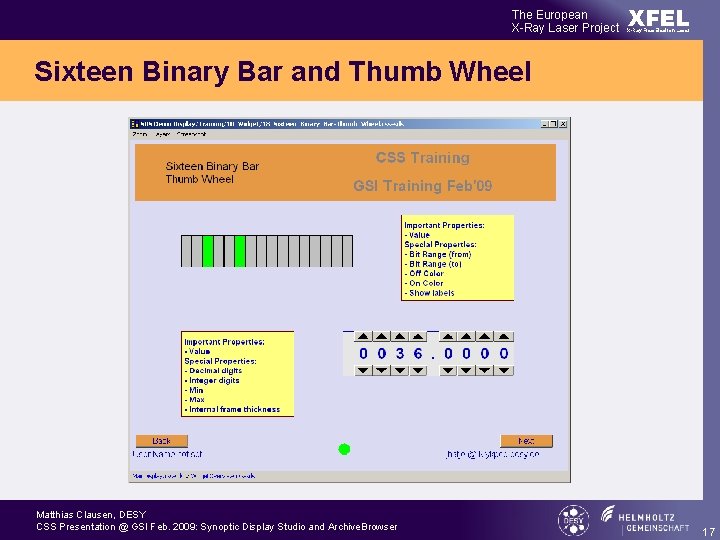Click the On Color property line
Screen dimensions: 720x540
[424, 283]
